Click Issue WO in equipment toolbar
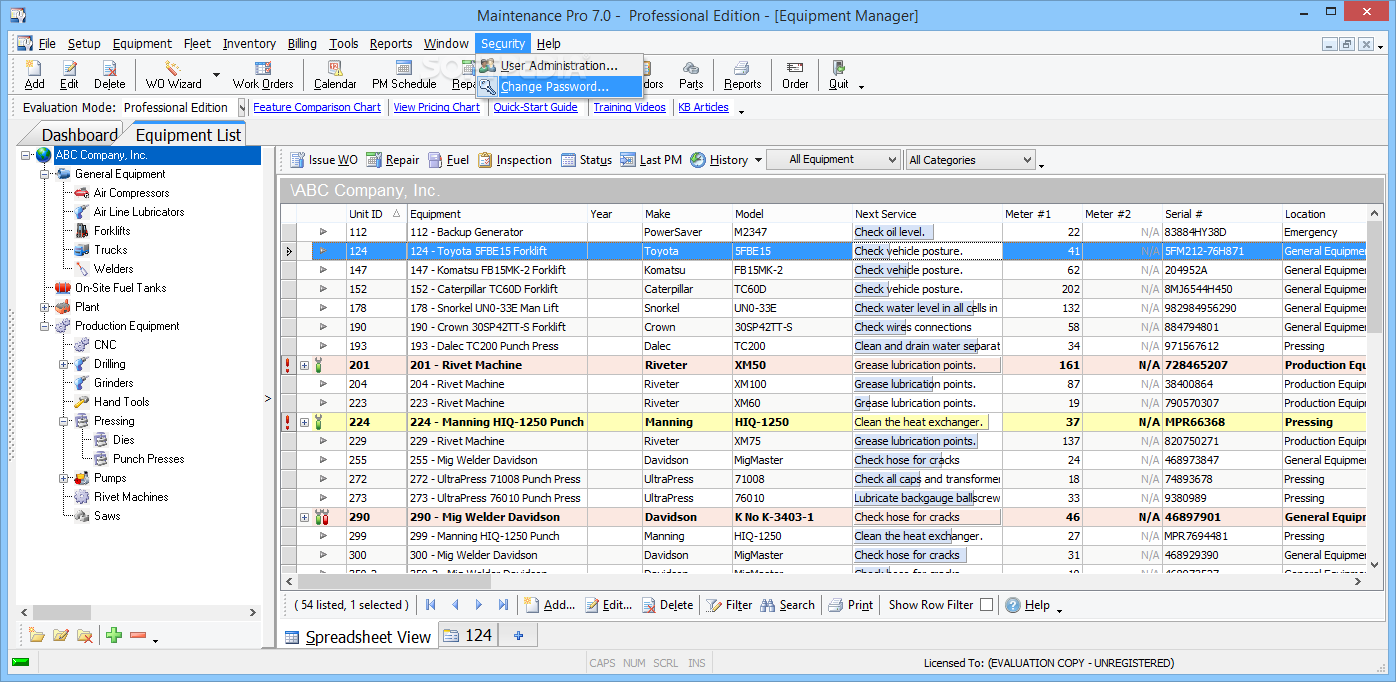1396x682 pixels. pos(323,160)
